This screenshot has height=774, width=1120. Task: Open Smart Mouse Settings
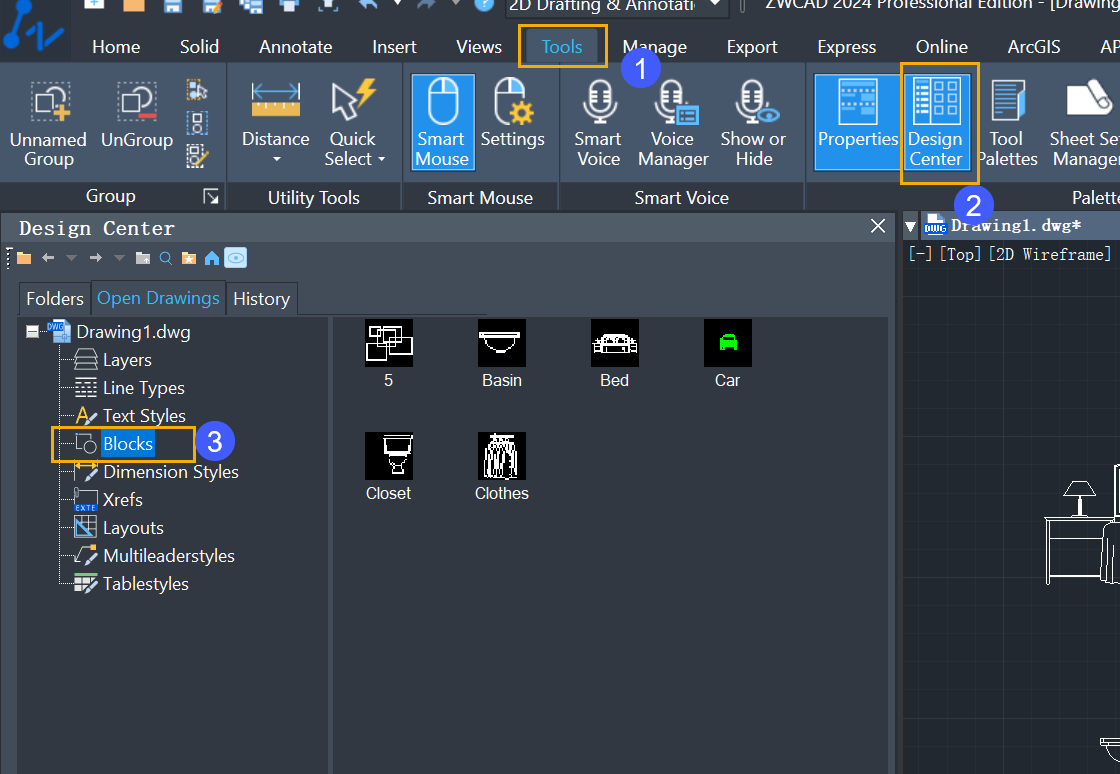click(x=512, y=114)
